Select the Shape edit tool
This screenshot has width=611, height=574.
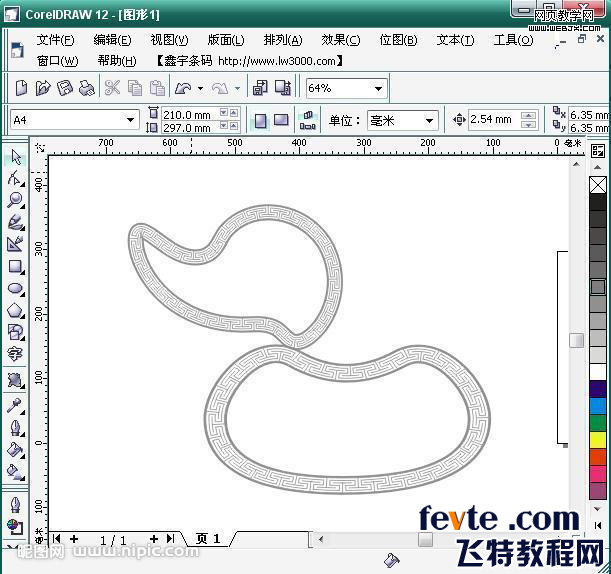(x=16, y=178)
